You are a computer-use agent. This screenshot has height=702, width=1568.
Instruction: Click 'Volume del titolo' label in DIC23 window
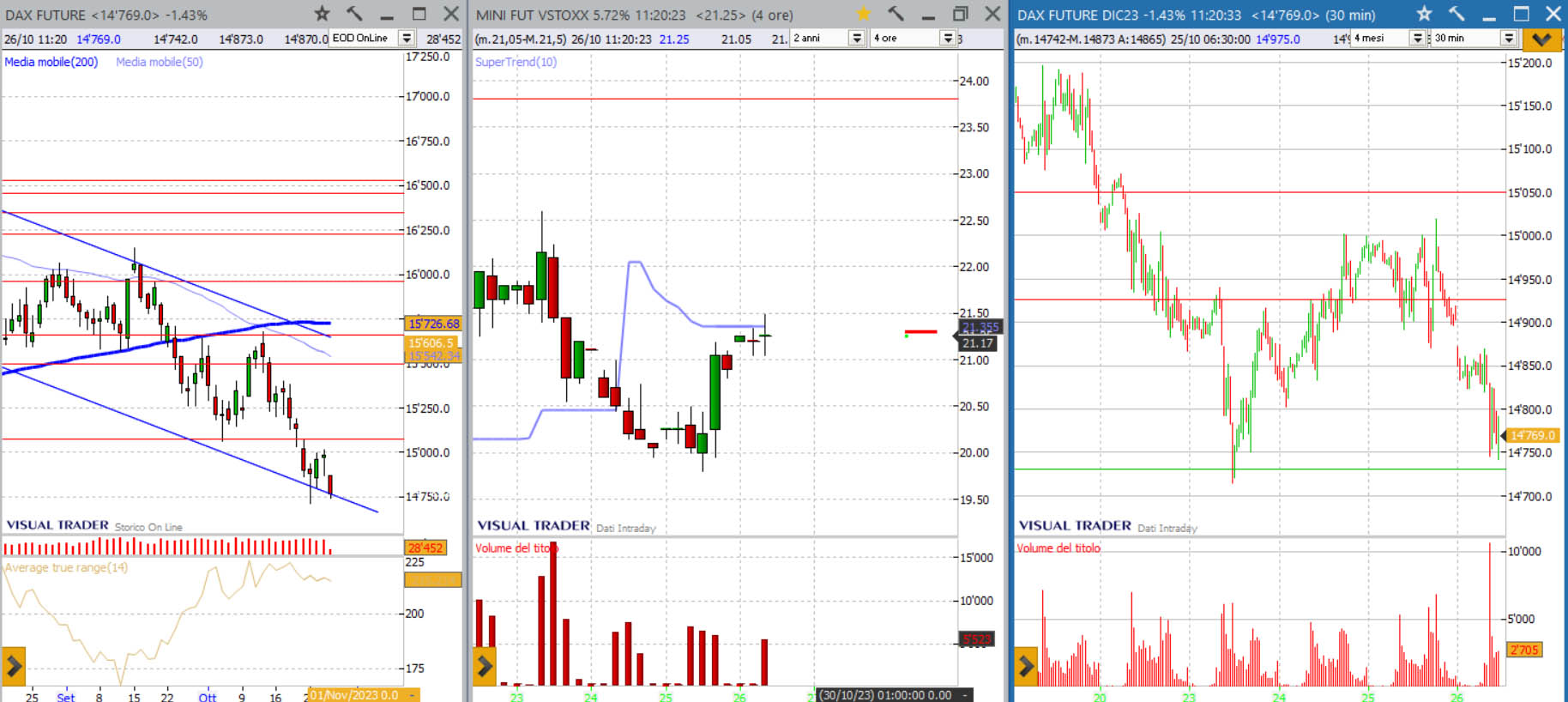[x=1058, y=548]
